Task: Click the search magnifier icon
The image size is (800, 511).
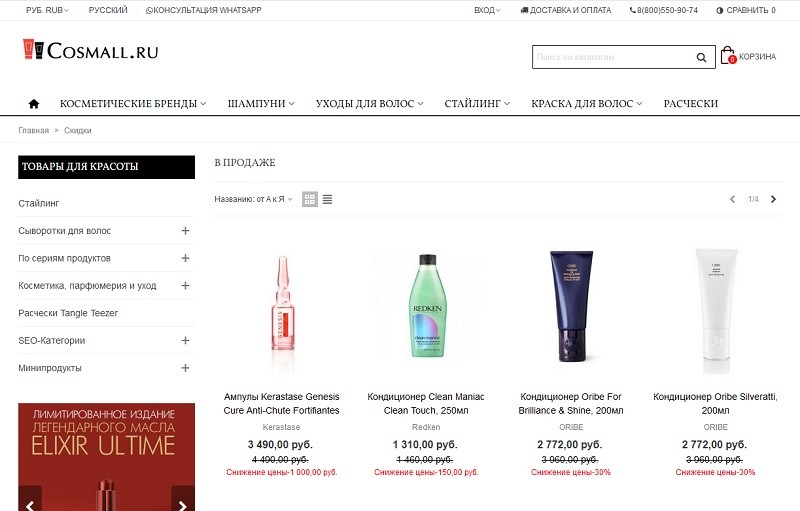Action: [702, 57]
